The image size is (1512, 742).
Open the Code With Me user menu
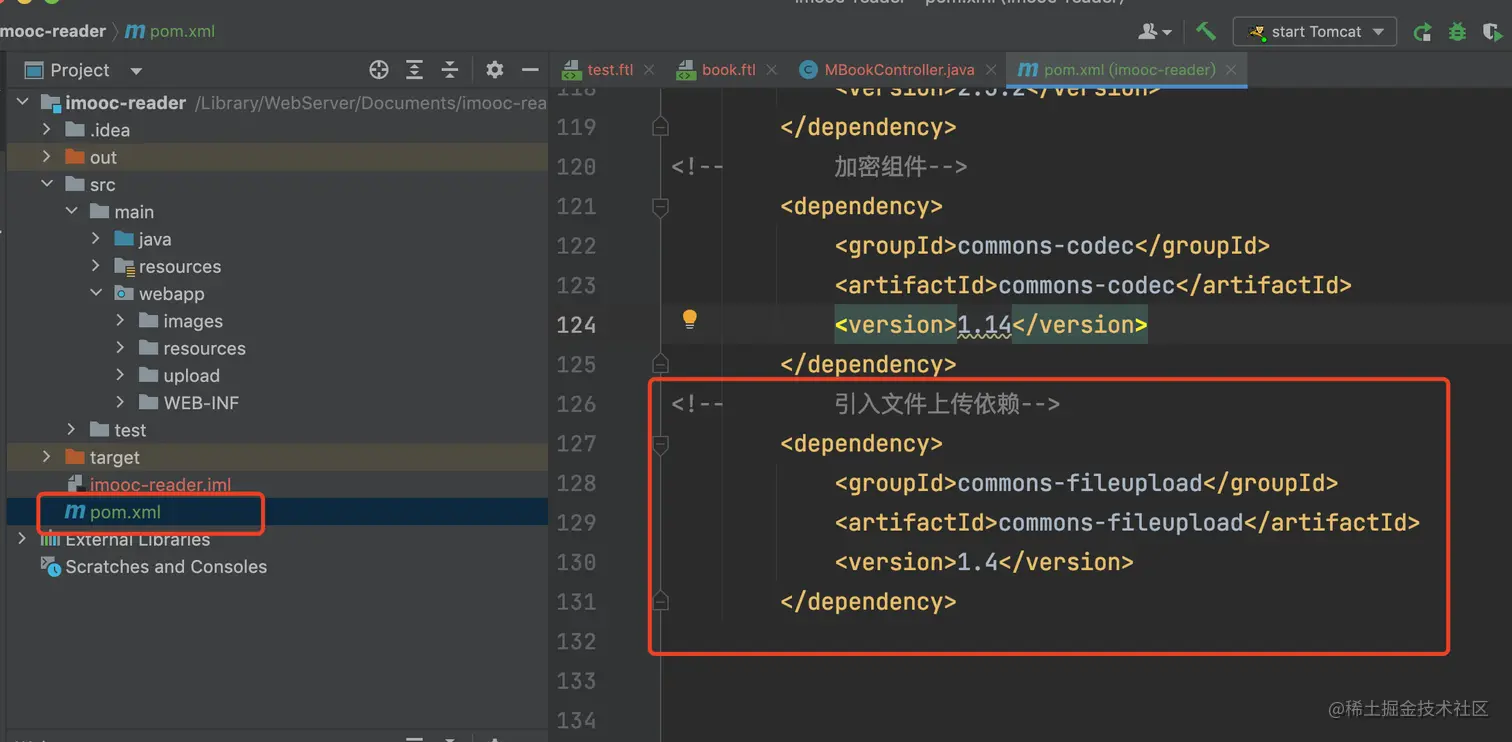(1155, 32)
